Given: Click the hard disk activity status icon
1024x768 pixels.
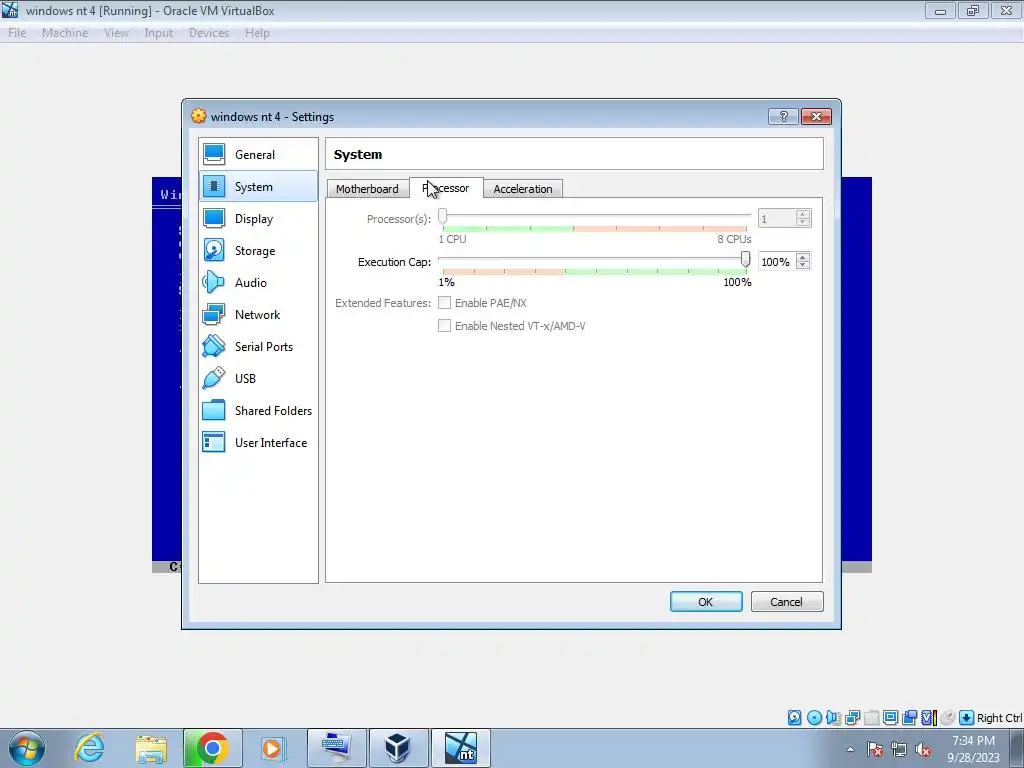Looking at the screenshot, I should coord(794,718).
